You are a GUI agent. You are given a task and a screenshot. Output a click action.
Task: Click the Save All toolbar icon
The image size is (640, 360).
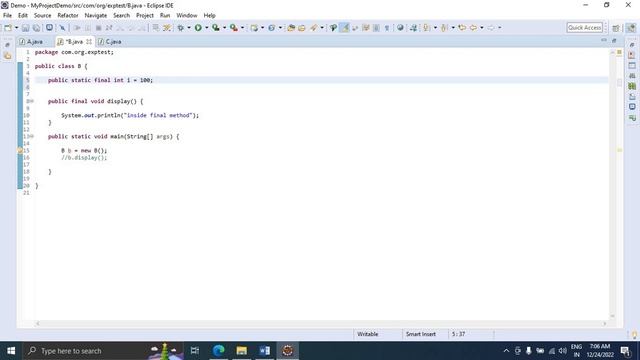36,28
